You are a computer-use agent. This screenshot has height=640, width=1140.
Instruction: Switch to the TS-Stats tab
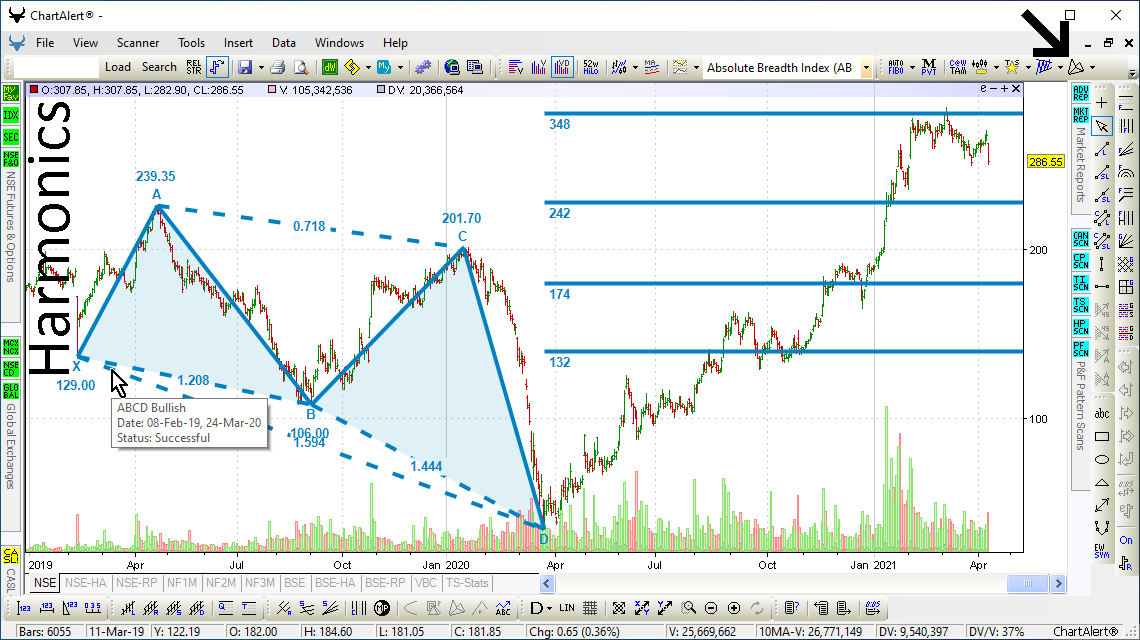467,583
